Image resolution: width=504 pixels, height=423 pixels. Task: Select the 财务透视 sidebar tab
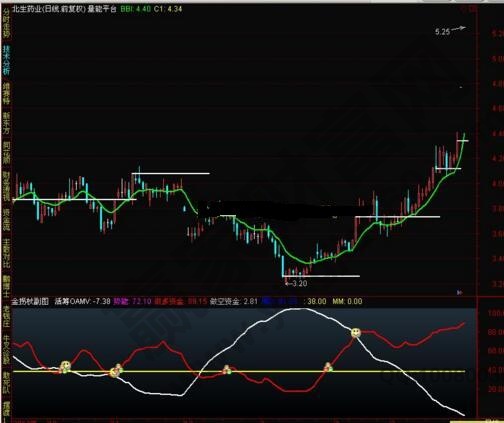[x=6, y=186]
